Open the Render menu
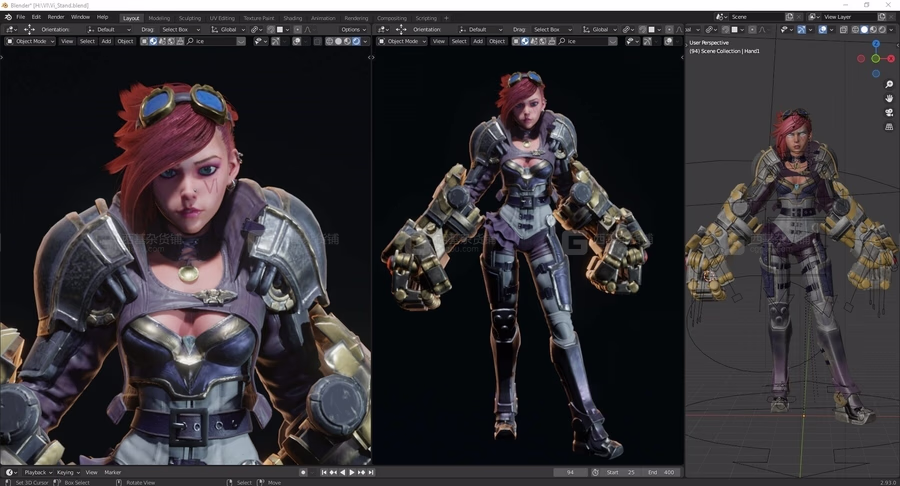Screen dimensions: 900x486 pyautogui.click(x=56, y=17)
